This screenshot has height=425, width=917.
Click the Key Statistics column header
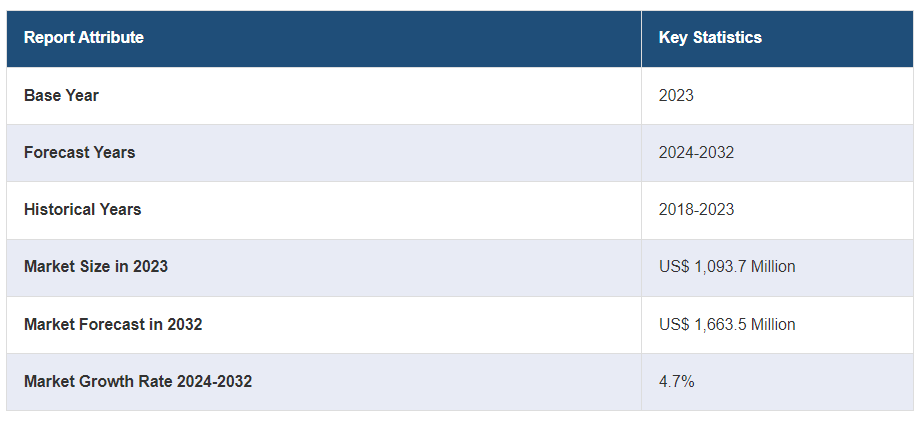tap(710, 38)
